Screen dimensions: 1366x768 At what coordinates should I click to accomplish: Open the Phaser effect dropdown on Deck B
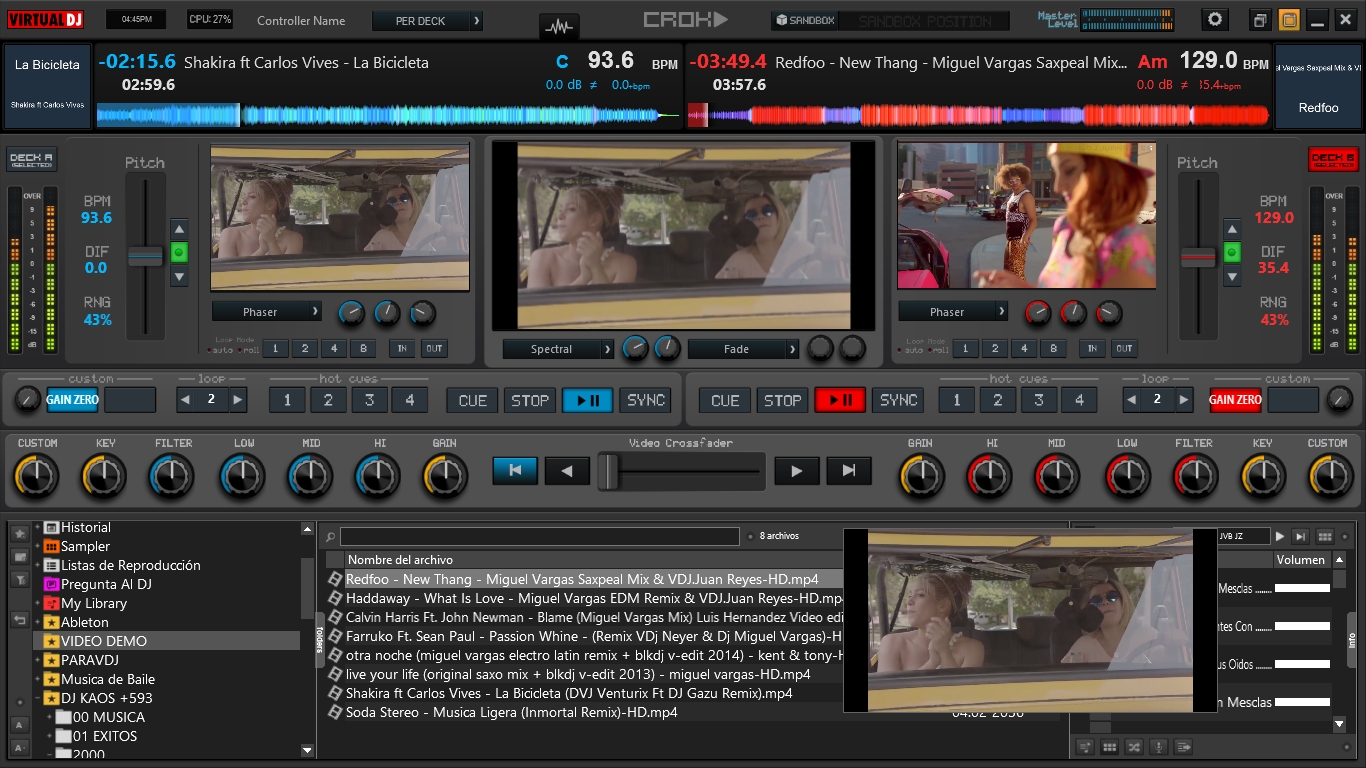(x=953, y=312)
